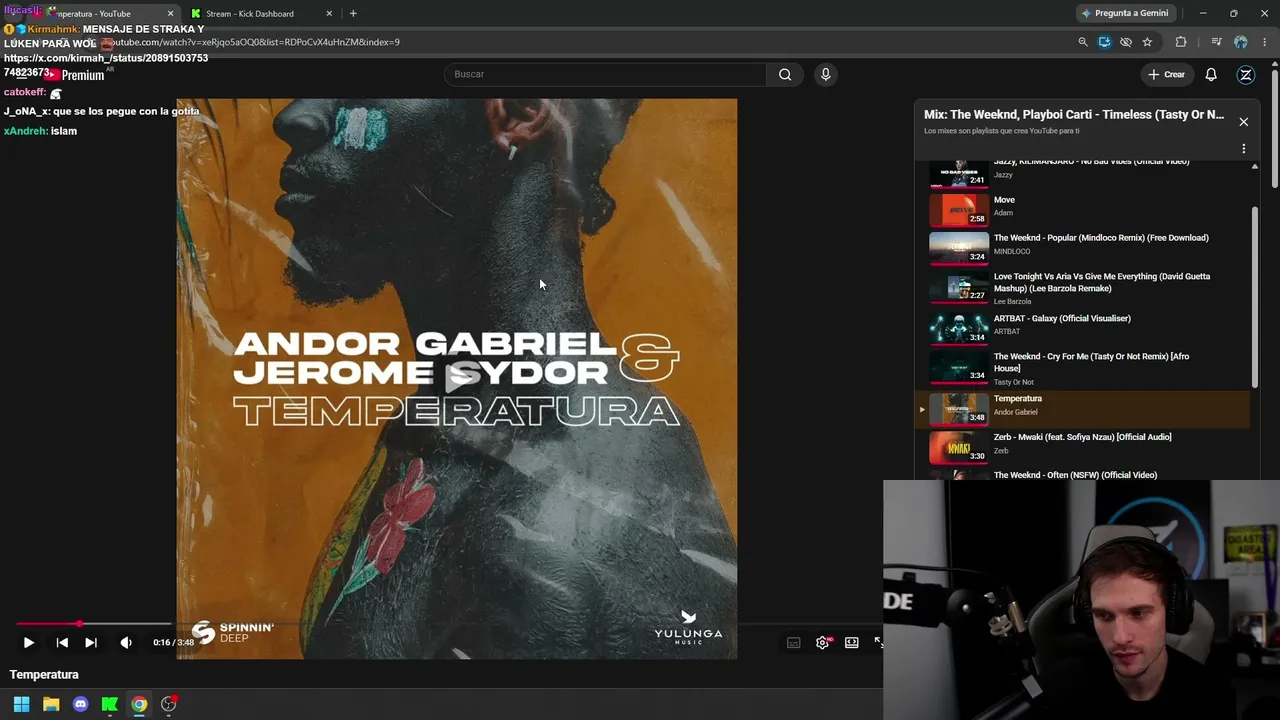Open a new browser tab

tap(353, 14)
